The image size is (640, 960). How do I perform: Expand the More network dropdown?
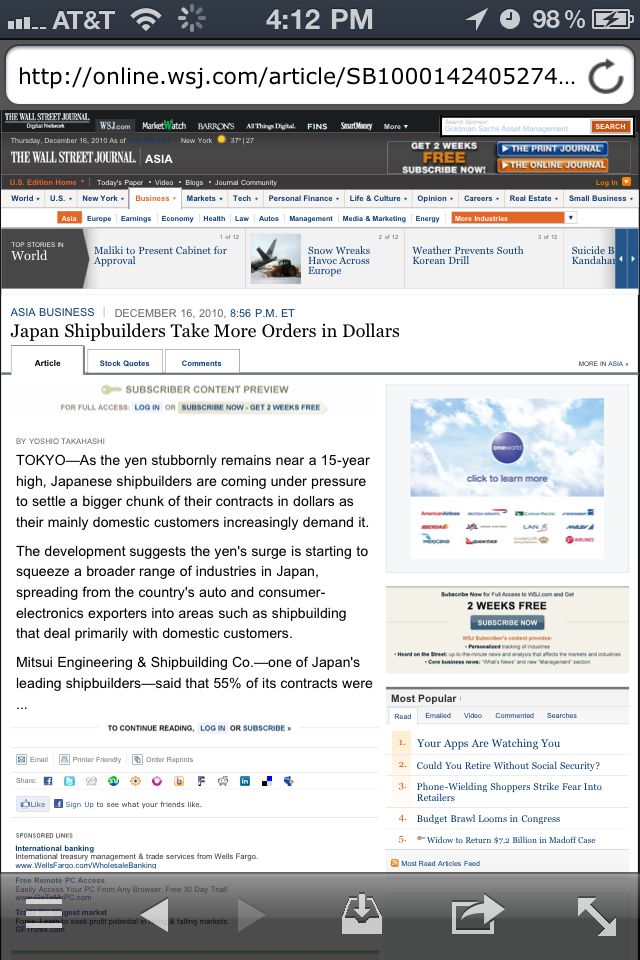click(x=396, y=126)
